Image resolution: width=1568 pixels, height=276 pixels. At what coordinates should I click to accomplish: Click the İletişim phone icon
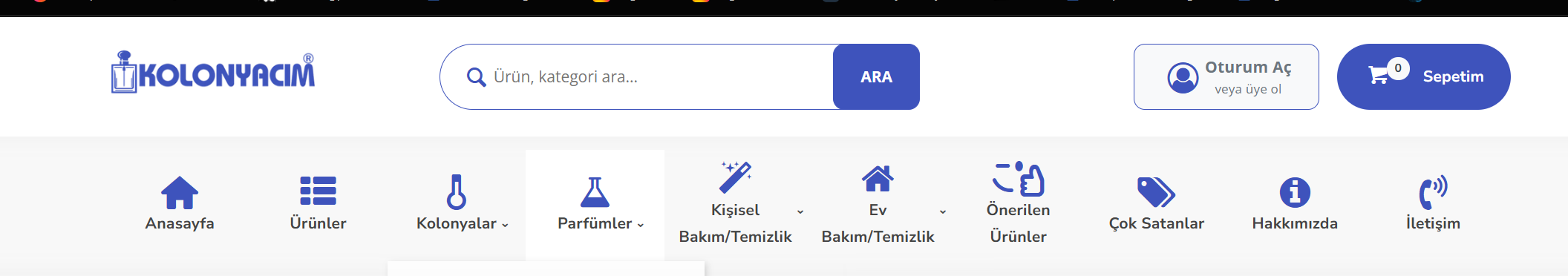coord(1433,192)
